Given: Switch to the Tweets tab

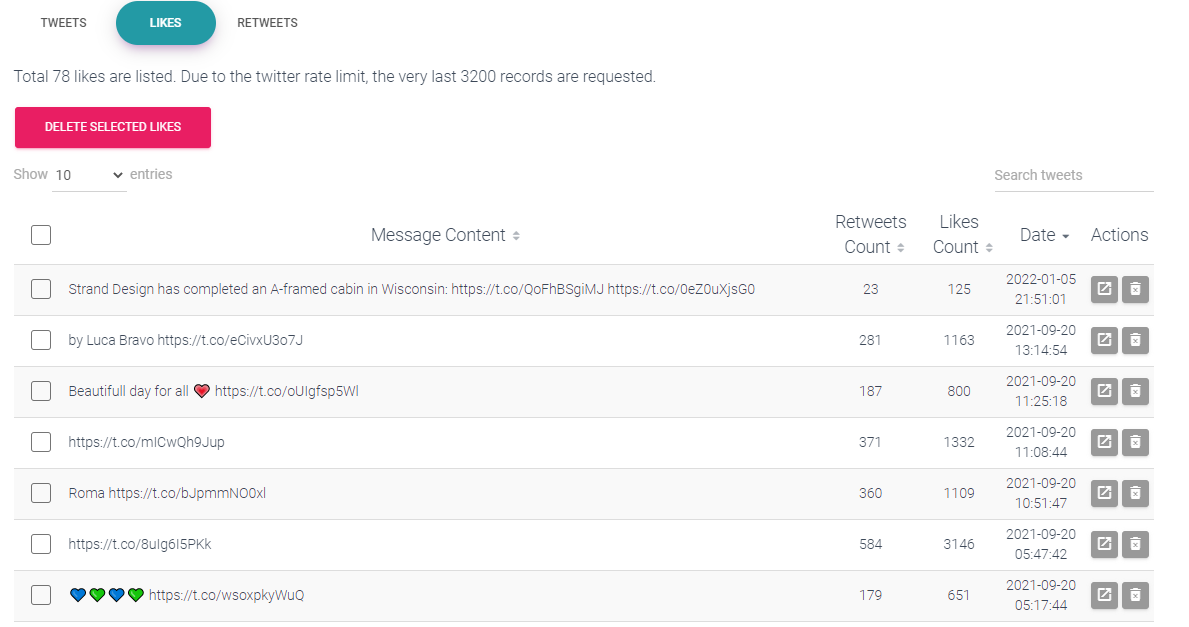Looking at the screenshot, I should point(64,23).
